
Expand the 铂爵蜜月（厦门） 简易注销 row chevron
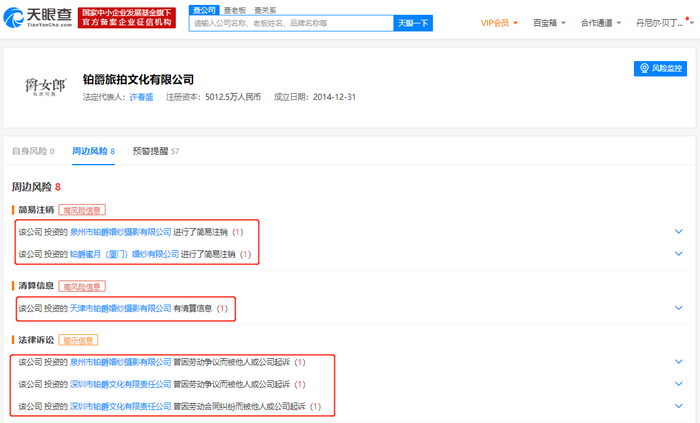tap(679, 254)
